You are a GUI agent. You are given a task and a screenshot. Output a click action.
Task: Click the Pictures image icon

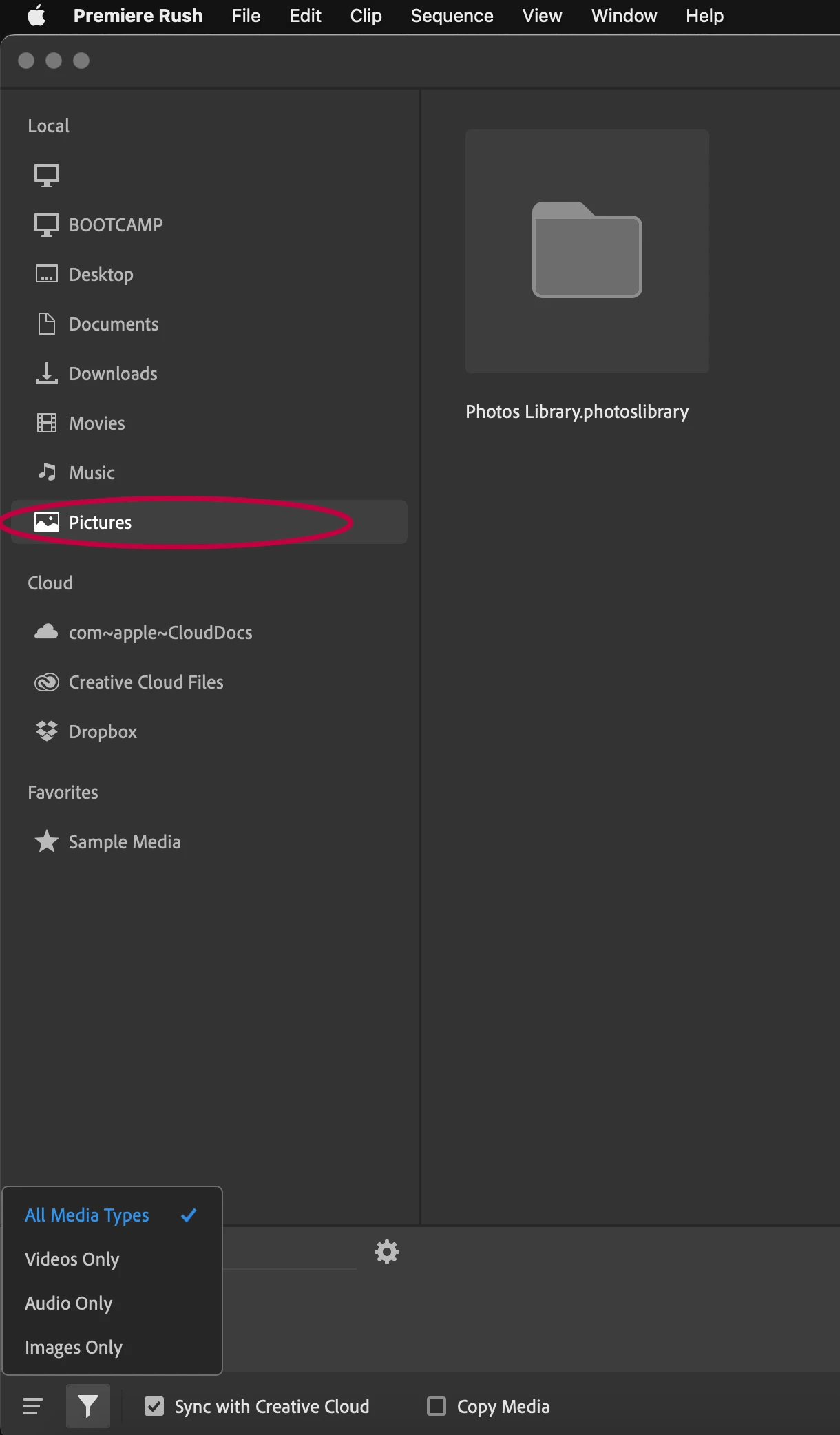click(x=47, y=522)
